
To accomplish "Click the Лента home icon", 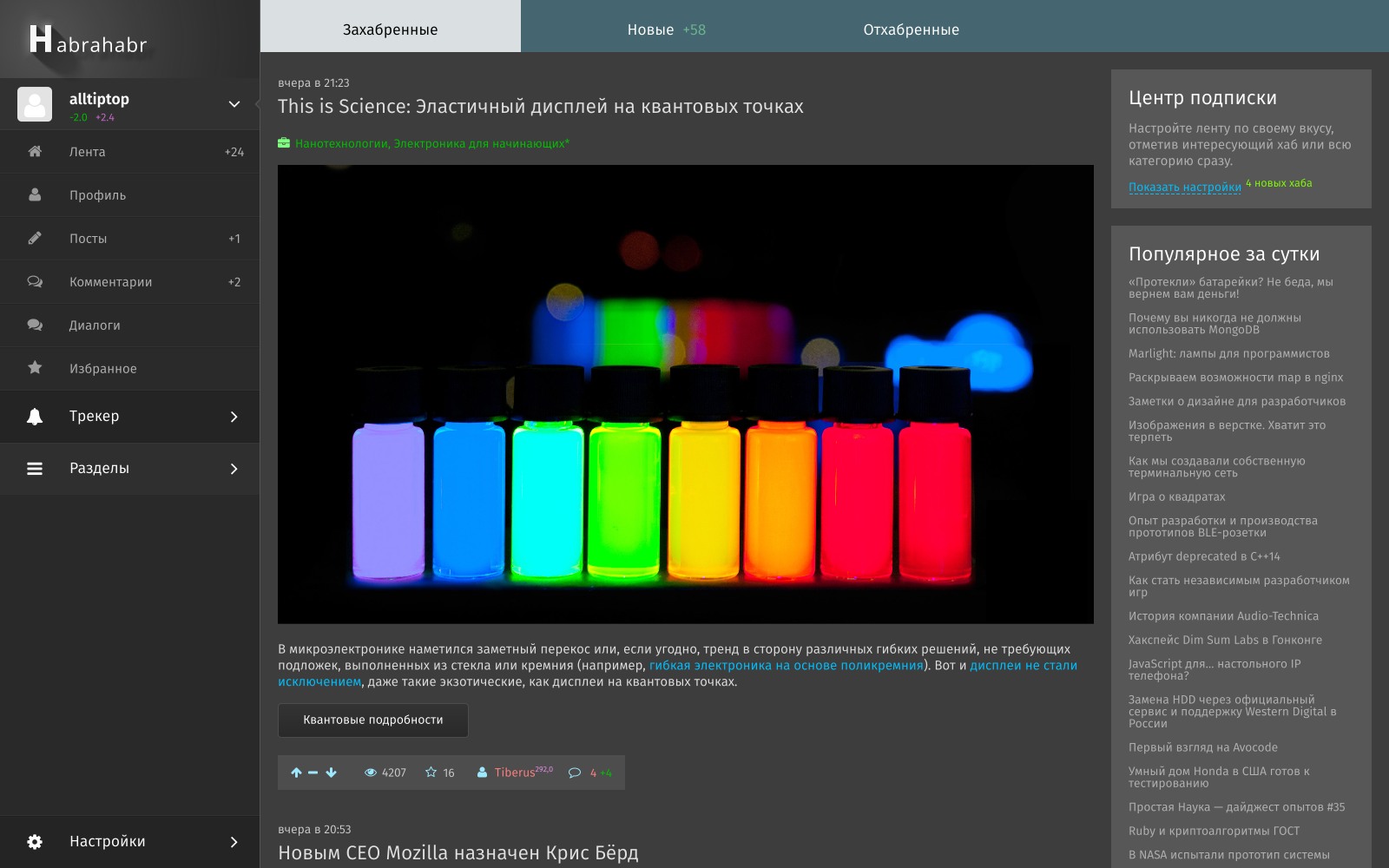I will [35, 152].
